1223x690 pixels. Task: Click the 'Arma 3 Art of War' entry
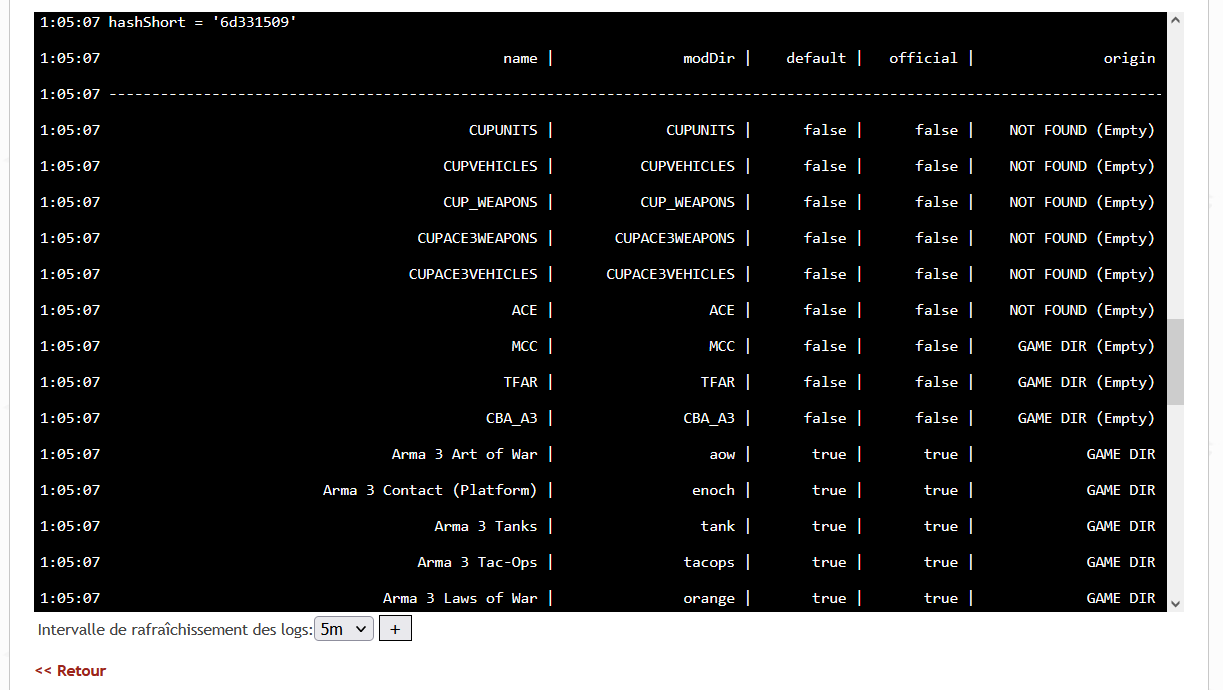pyautogui.click(x=464, y=454)
